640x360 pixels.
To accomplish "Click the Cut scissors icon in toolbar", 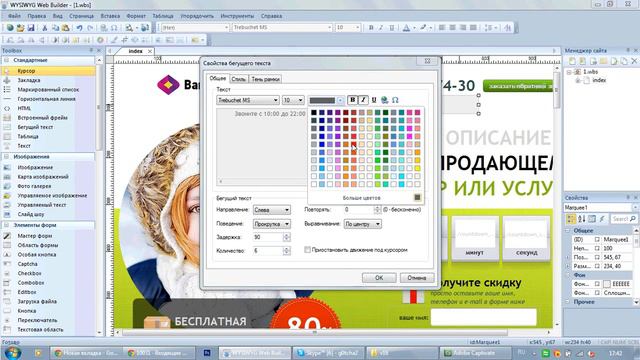I will tap(45, 28).
